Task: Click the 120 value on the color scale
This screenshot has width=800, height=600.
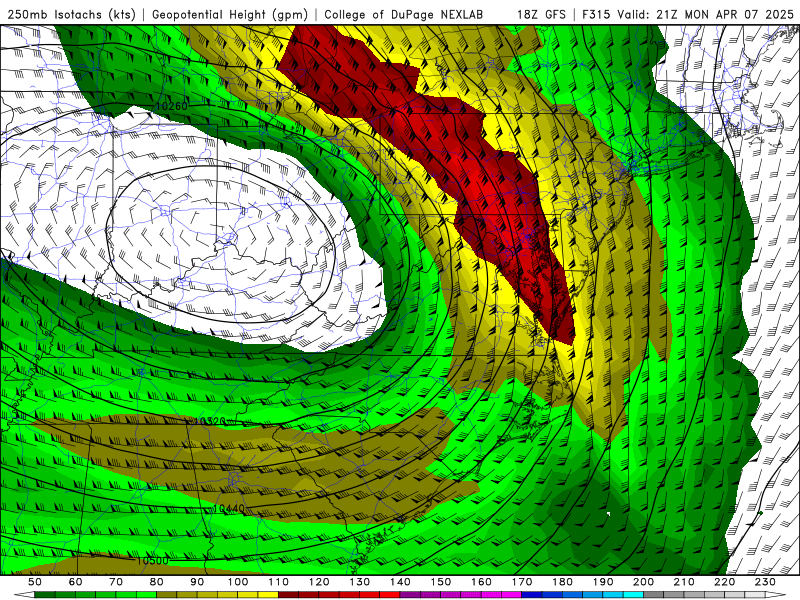Action: point(319,582)
